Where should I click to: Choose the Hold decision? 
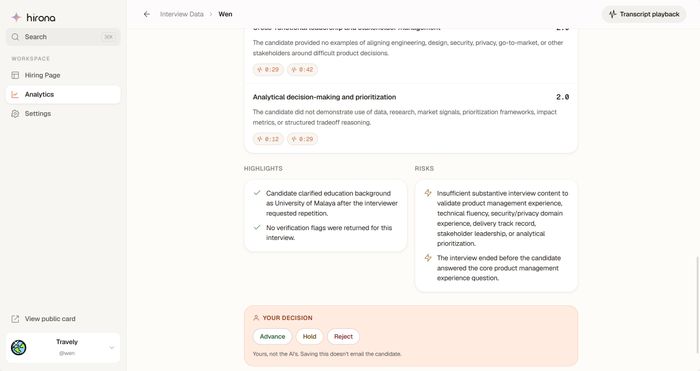tap(309, 337)
